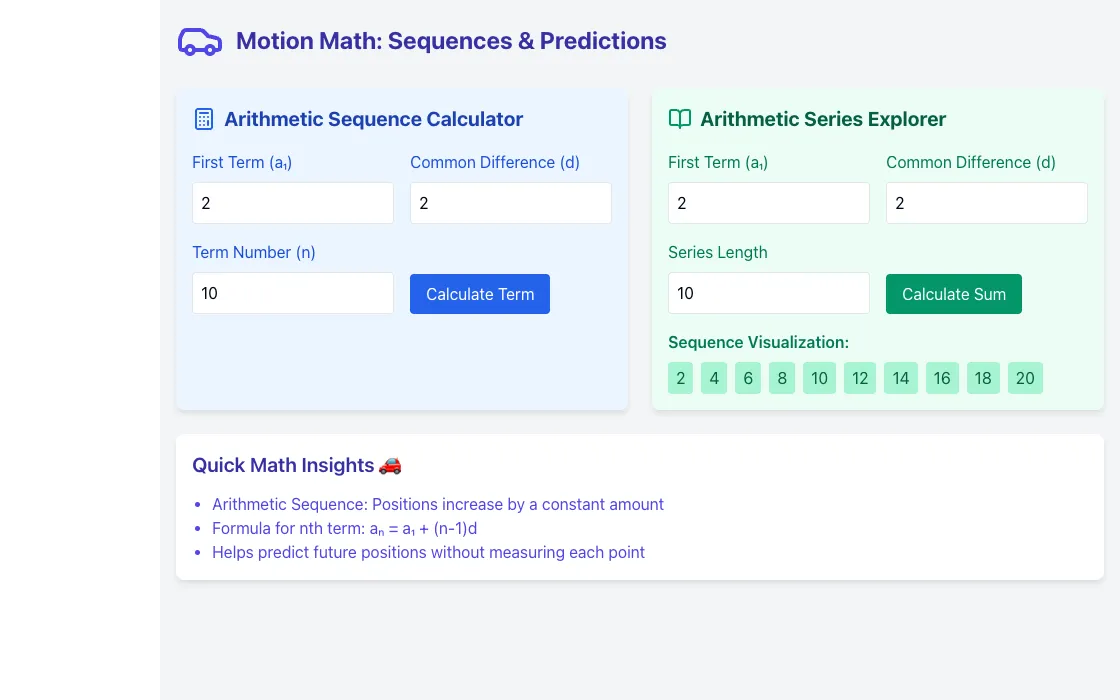
Task: Select the Term Number (n) input
Action: (x=293, y=294)
